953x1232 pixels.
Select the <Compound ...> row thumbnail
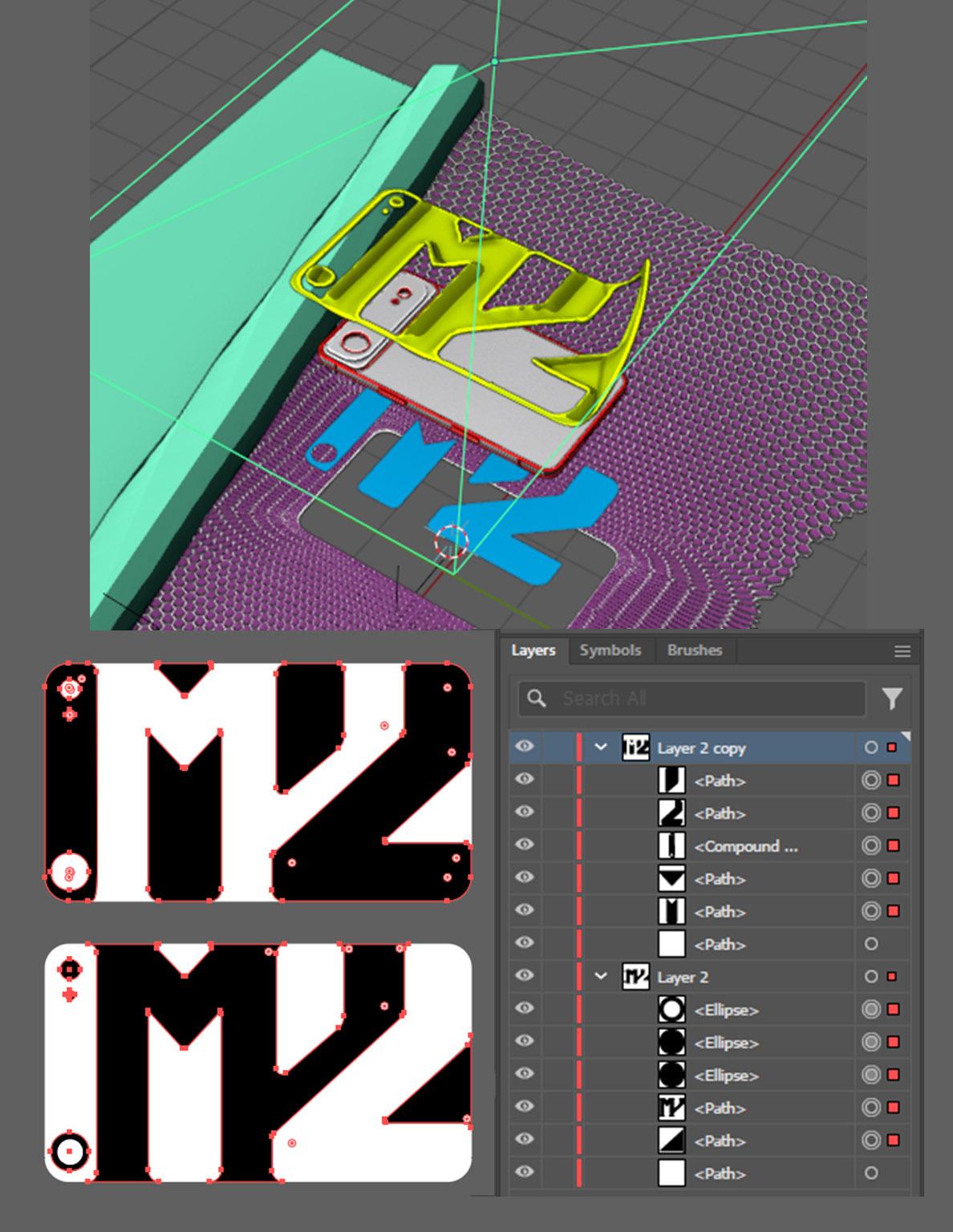tap(671, 846)
